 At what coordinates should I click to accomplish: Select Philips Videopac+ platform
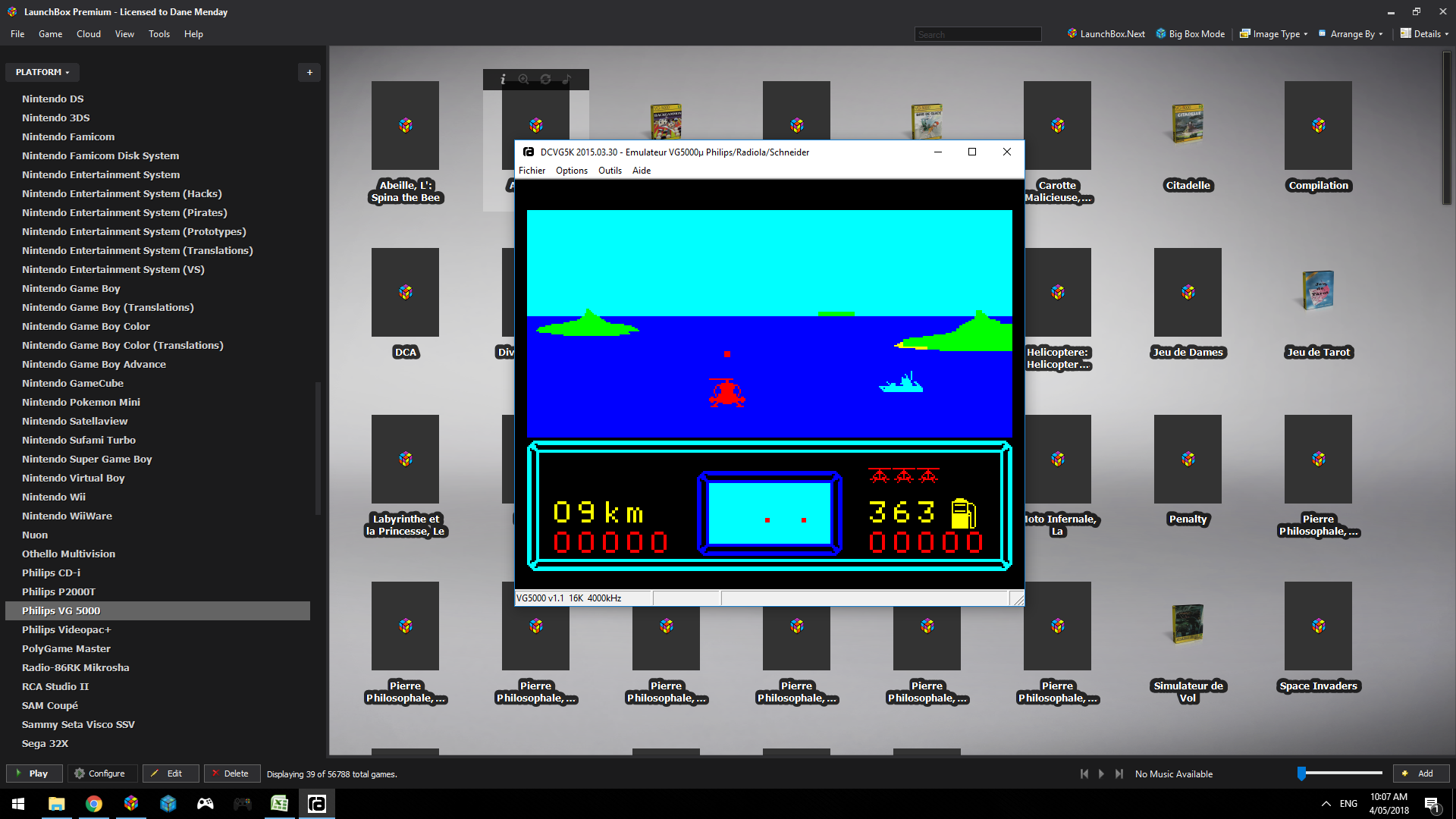point(67,629)
